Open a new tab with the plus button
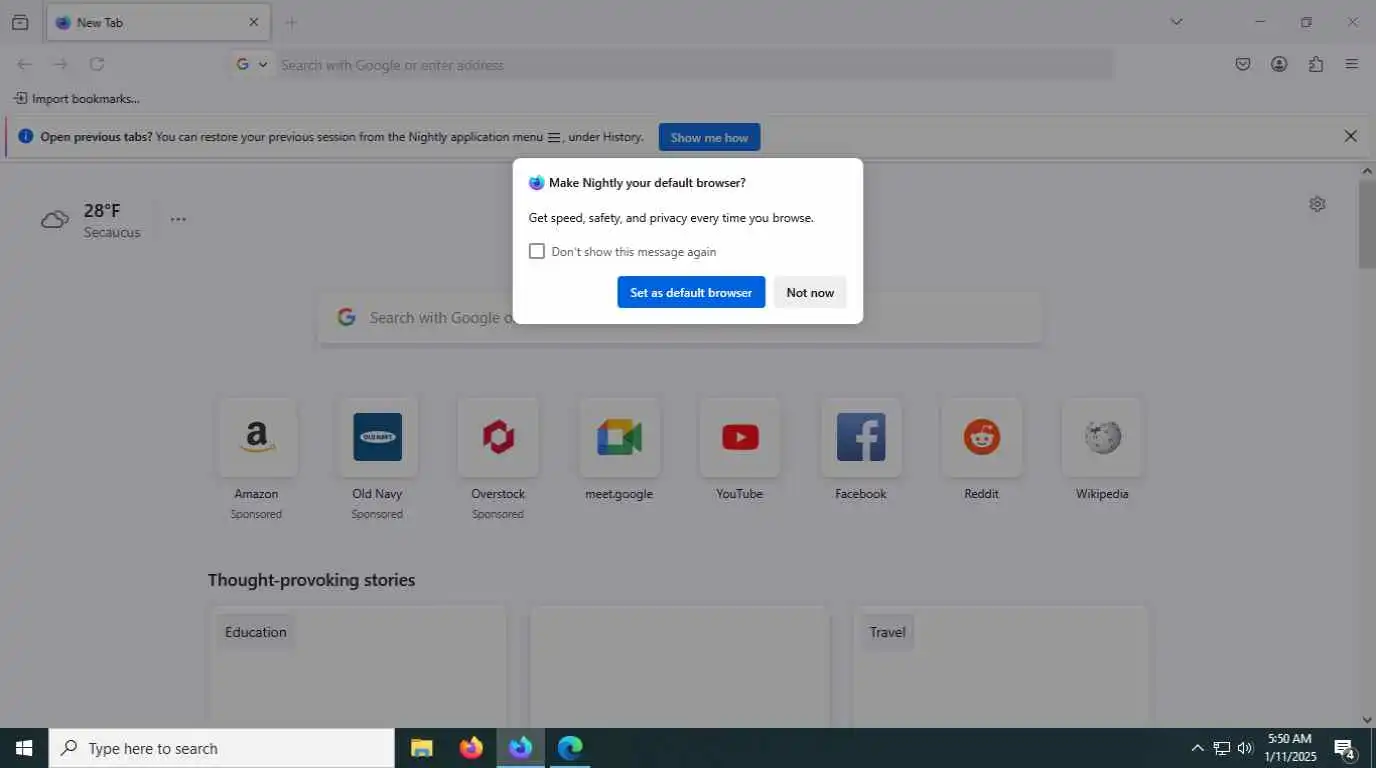The width and height of the screenshot is (1376, 768). [291, 22]
